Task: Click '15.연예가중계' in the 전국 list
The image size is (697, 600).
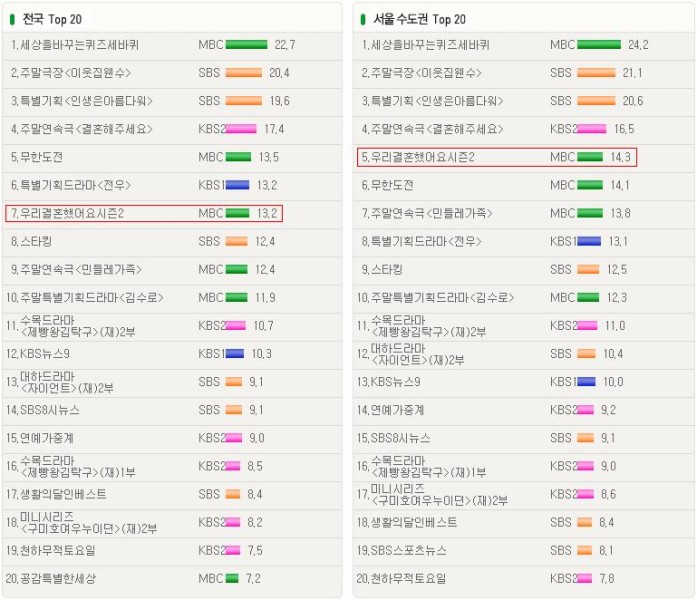Action: (40, 438)
